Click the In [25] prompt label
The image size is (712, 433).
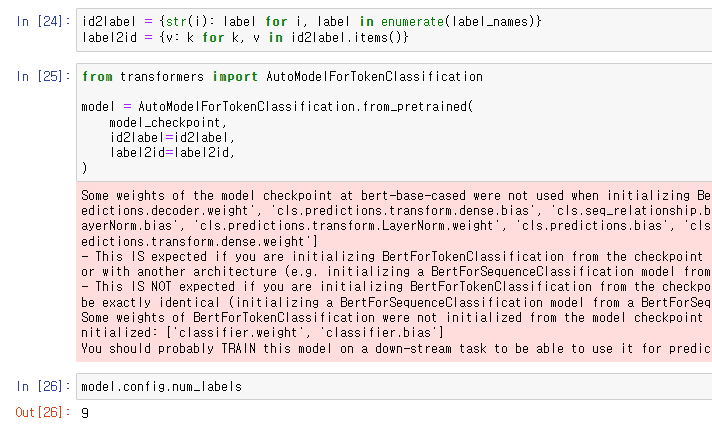click(x=43, y=76)
